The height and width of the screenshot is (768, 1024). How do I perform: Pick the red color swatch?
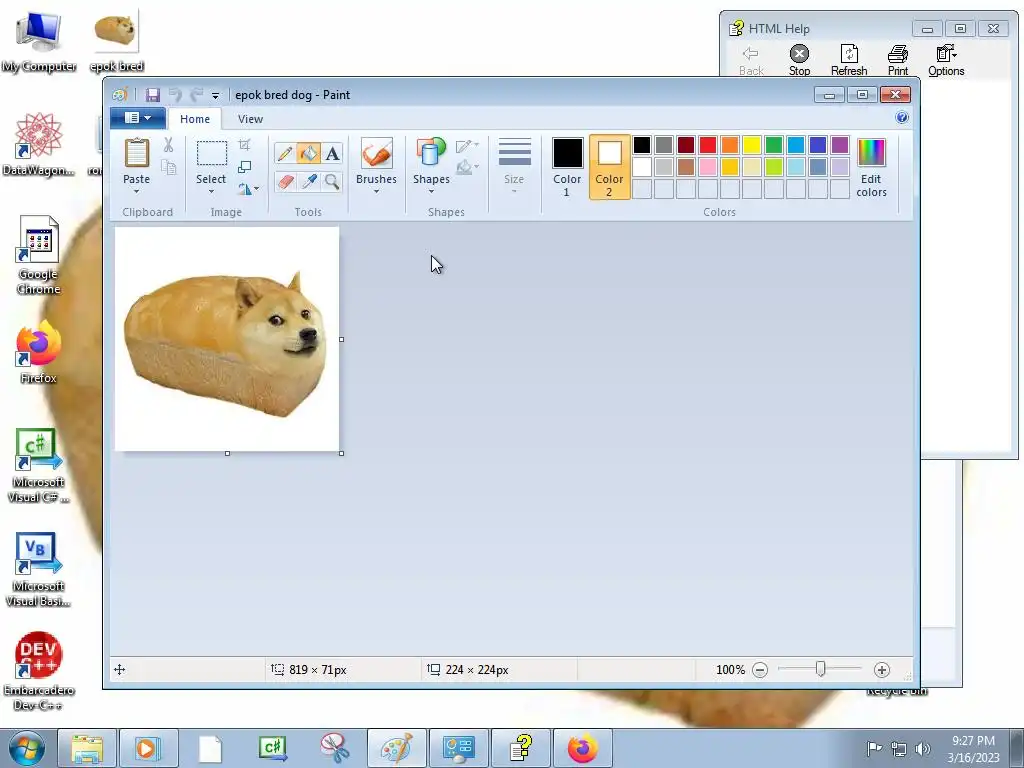(708, 145)
